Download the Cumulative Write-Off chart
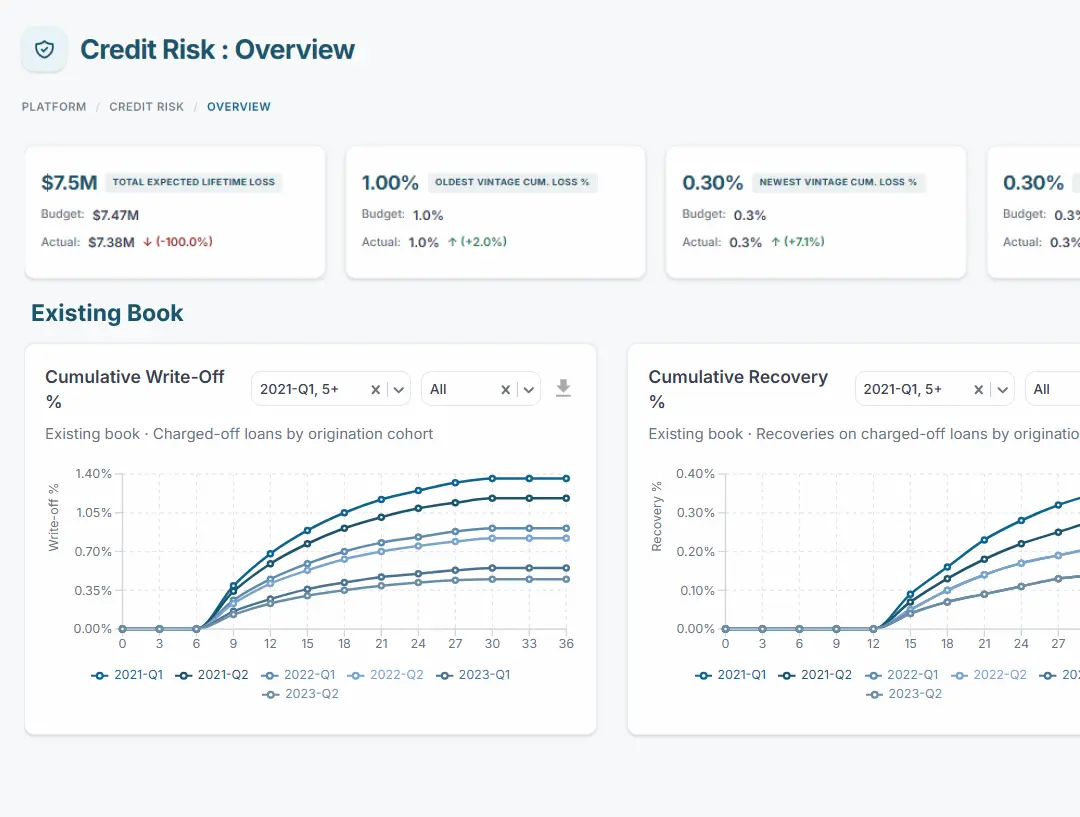Viewport: 1080px width, 817px height. tap(563, 389)
